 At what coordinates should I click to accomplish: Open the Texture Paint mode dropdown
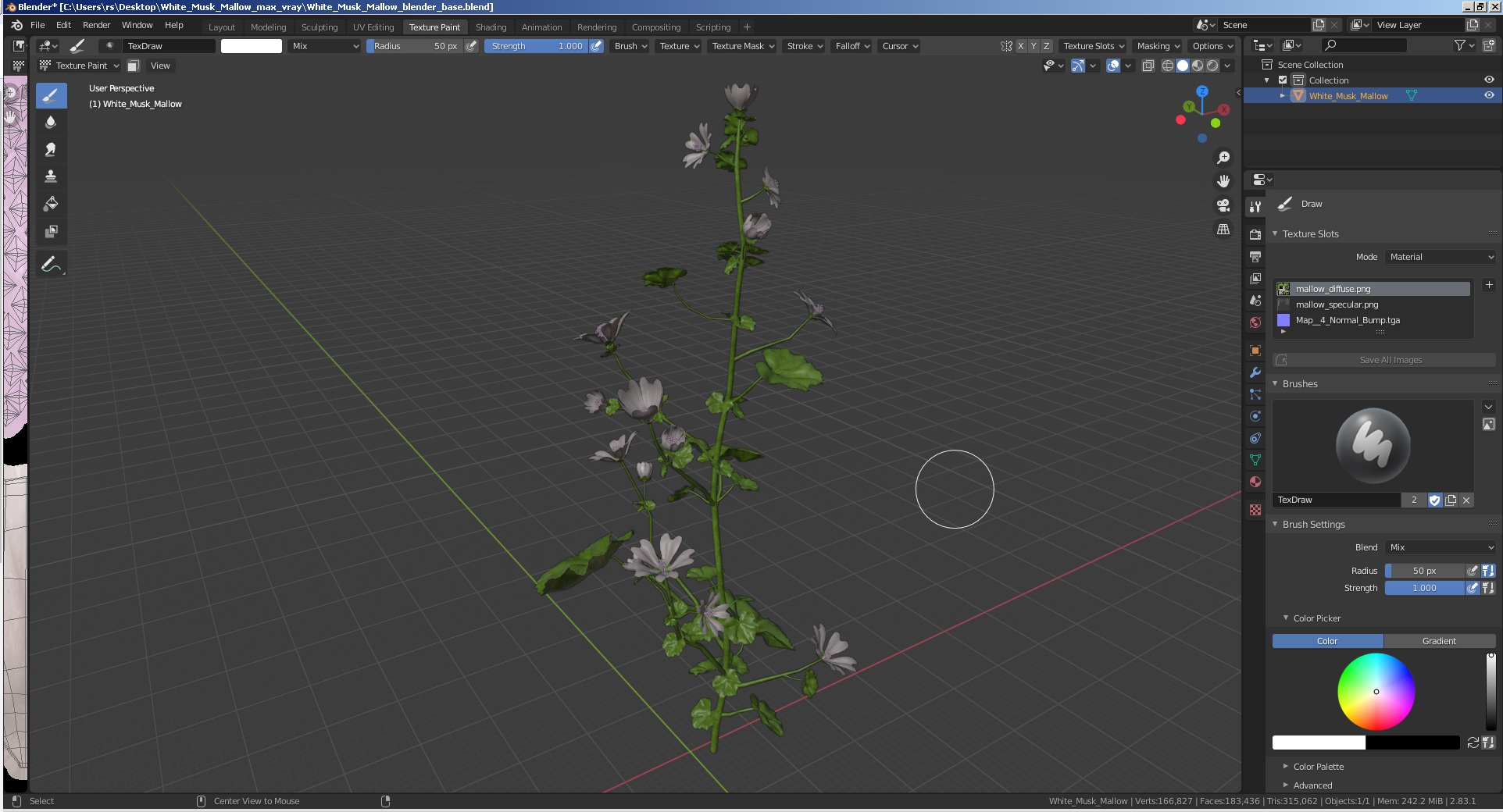point(79,66)
